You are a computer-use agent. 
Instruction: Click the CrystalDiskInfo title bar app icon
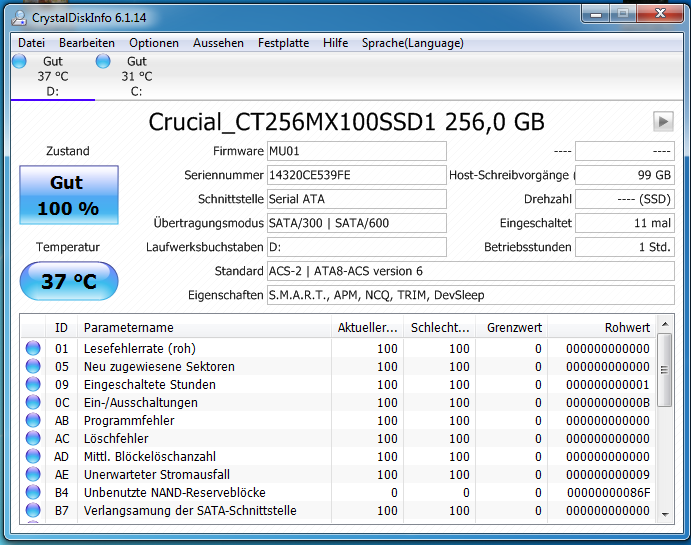(x=19, y=18)
